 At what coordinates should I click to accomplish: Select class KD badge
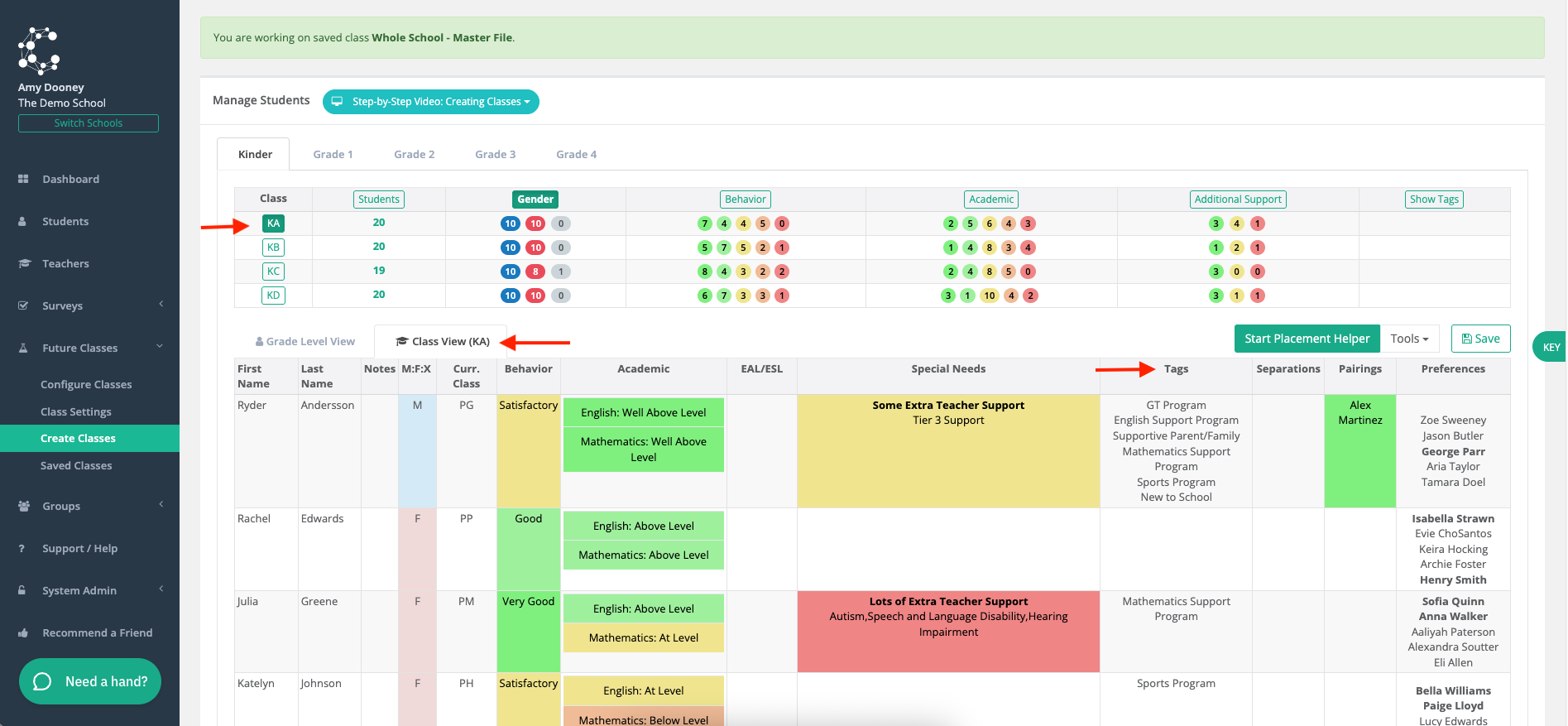click(273, 296)
